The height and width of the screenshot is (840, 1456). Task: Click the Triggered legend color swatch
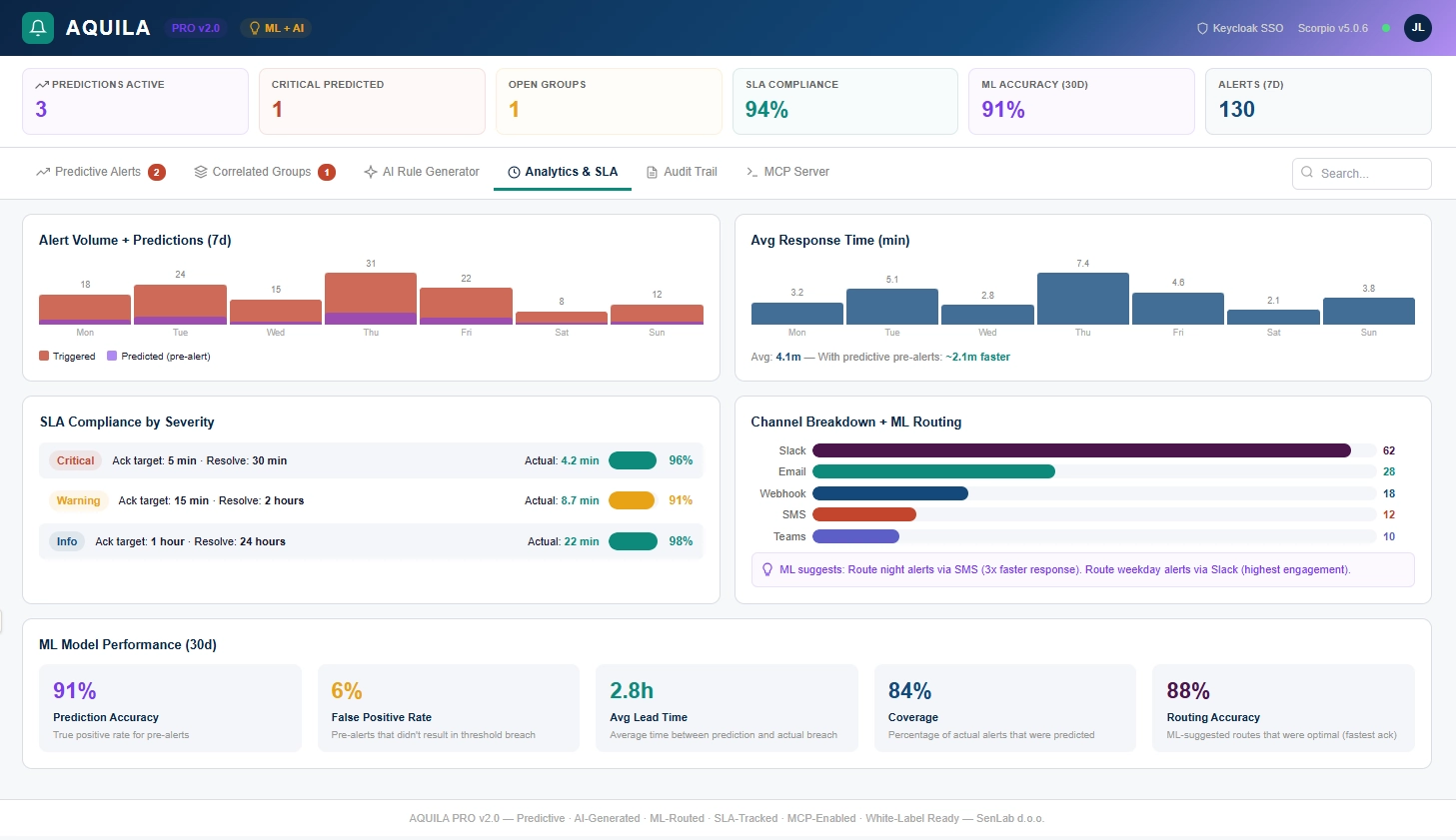tap(44, 356)
